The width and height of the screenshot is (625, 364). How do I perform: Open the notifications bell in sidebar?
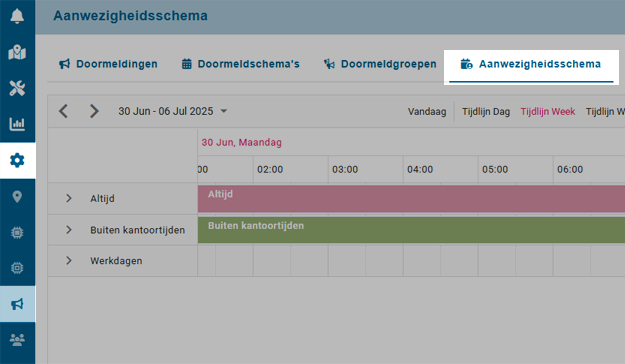pyautogui.click(x=17, y=16)
